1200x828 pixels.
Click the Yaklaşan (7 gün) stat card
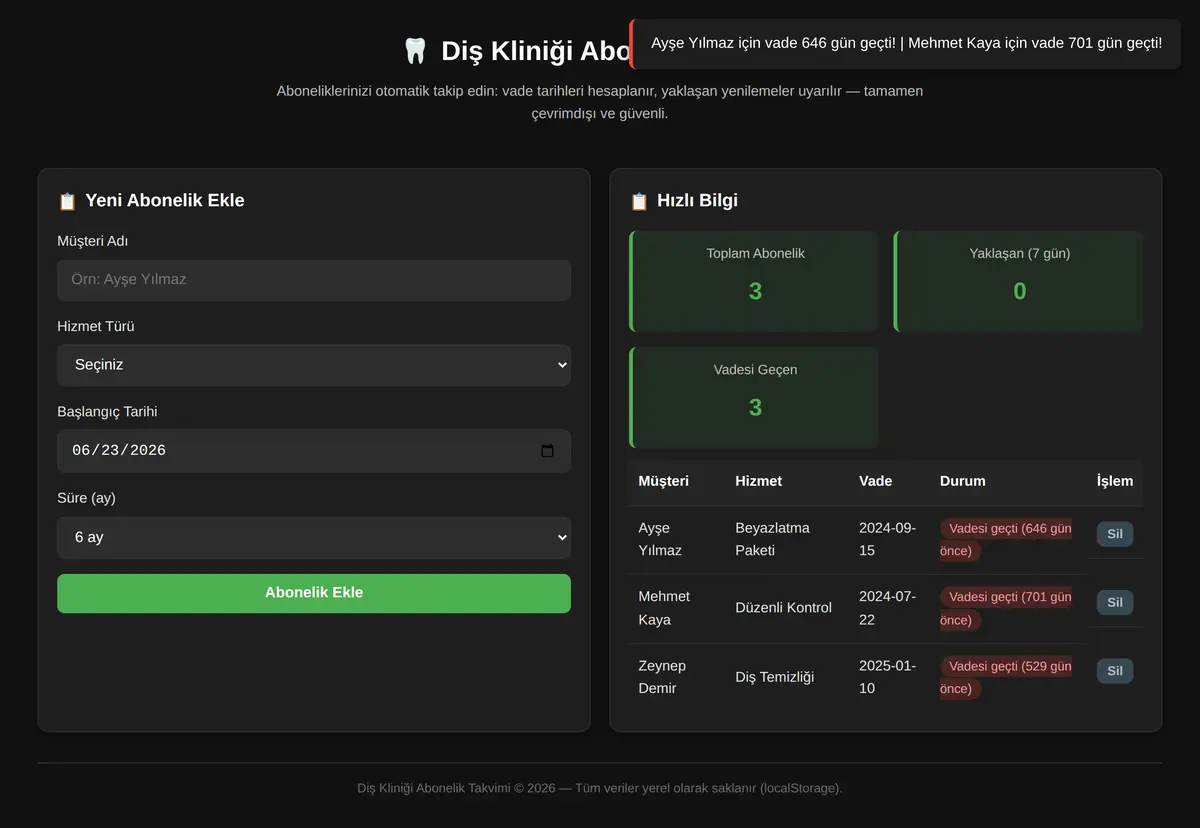(x=1018, y=281)
